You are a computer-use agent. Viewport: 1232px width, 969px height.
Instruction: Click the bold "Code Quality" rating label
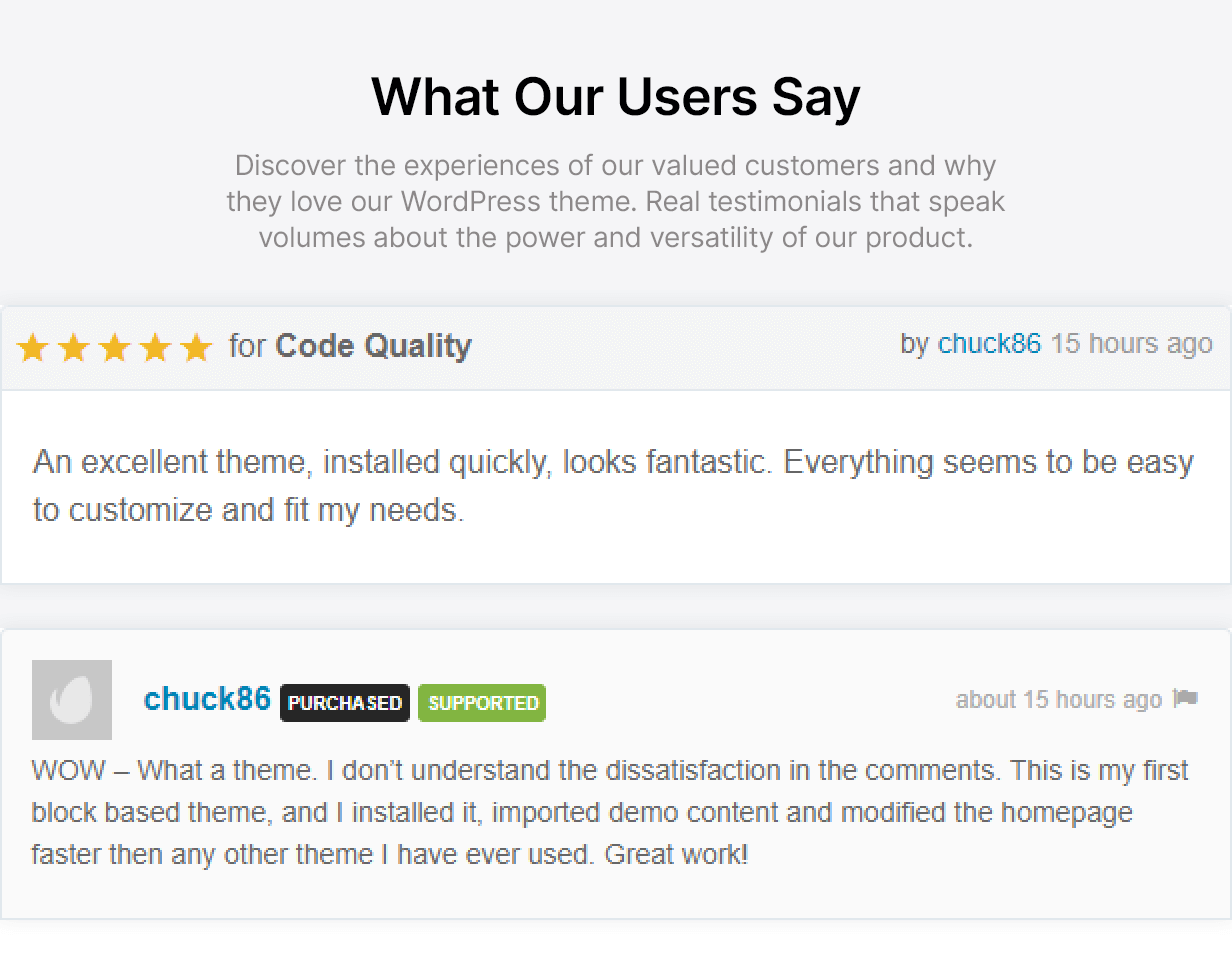[x=373, y=346]
